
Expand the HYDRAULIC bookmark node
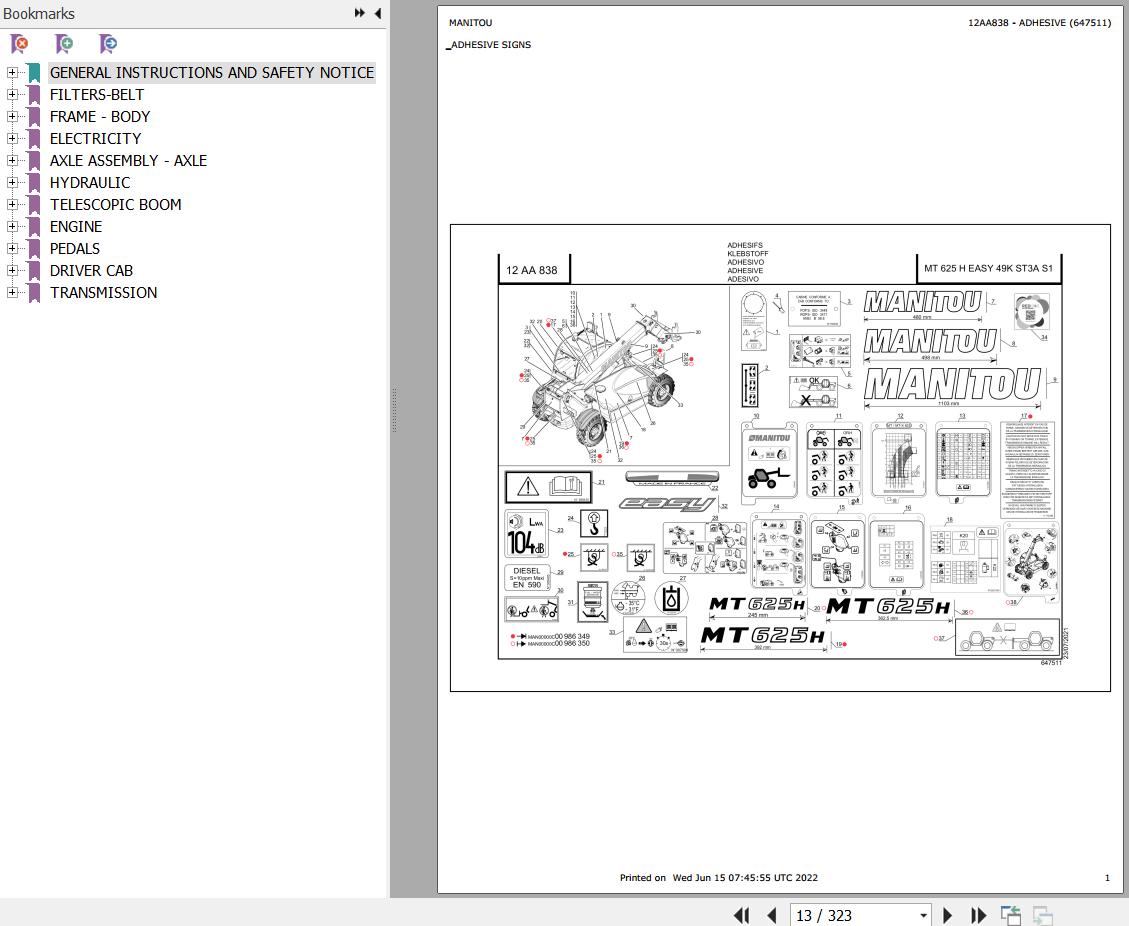pyautogui.click(x=12, y=183)
